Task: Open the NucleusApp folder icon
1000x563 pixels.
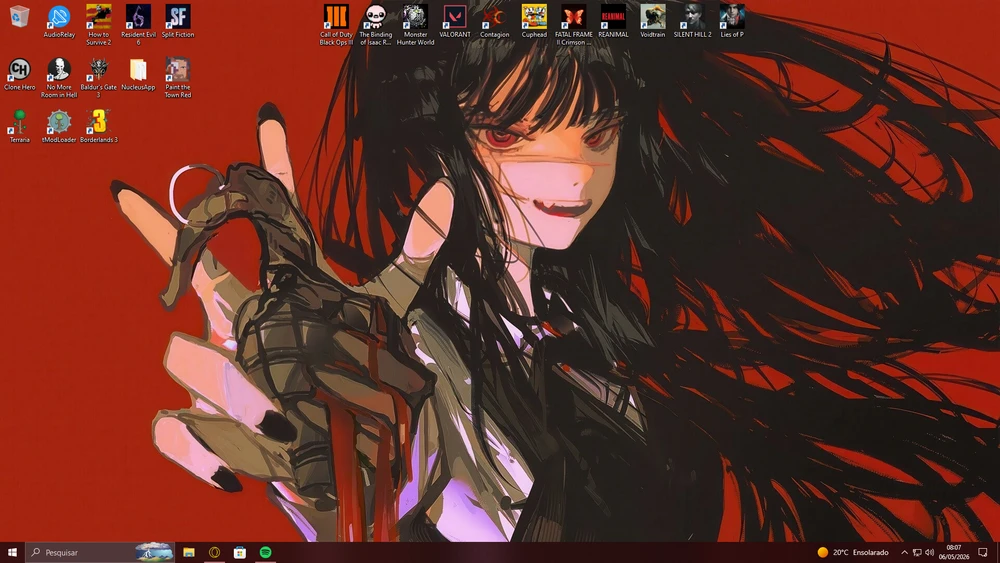Action: coord(138,74)
